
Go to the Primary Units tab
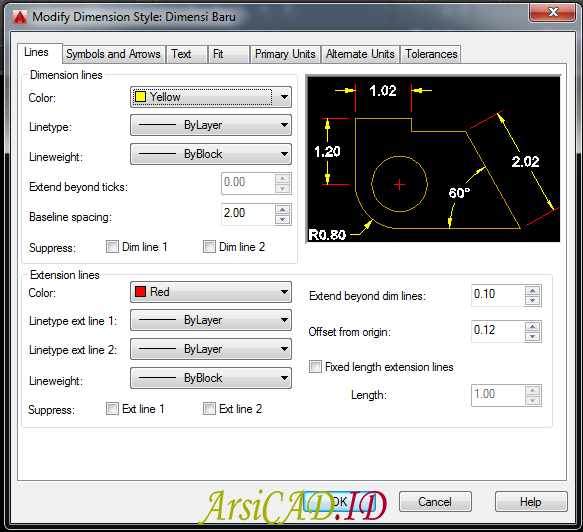pos(285,54)
